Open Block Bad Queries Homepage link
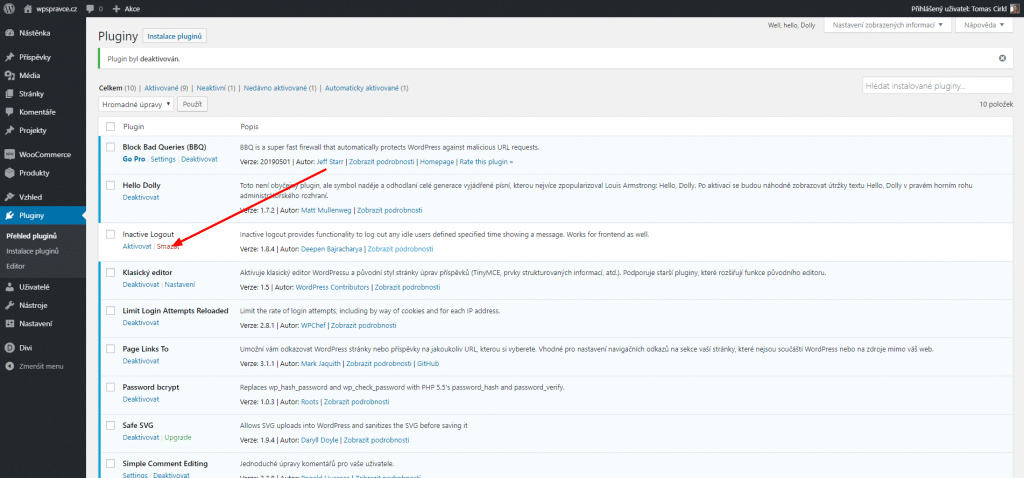This screenshot has height=478, width=1024. click(437, 161)
